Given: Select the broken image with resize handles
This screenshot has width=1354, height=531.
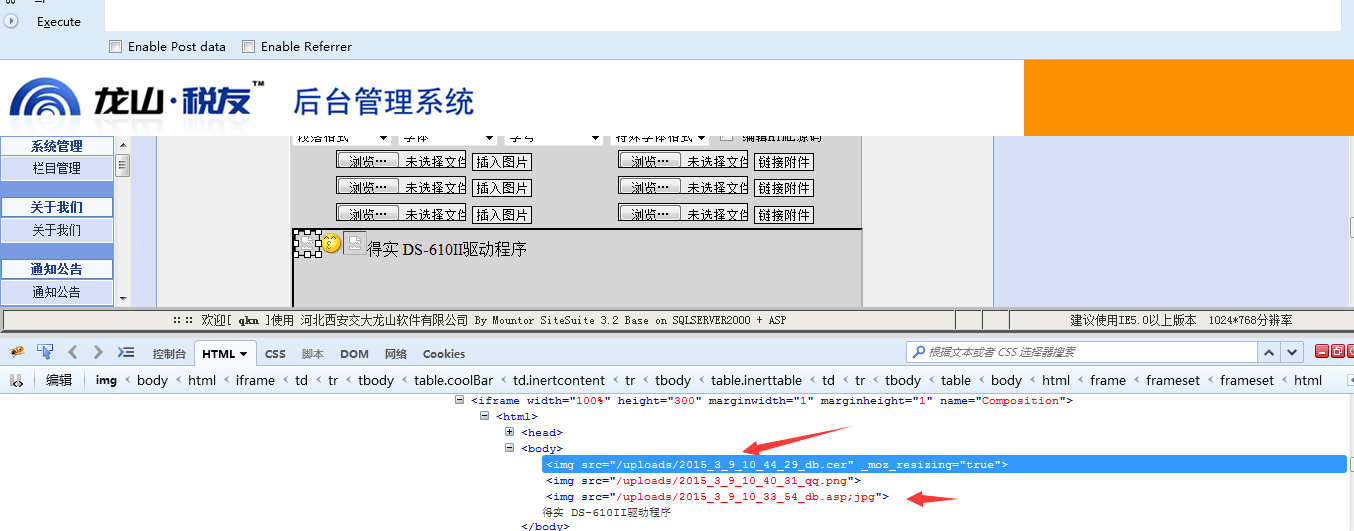Looking at the screenshot, I should pos(308,243).
